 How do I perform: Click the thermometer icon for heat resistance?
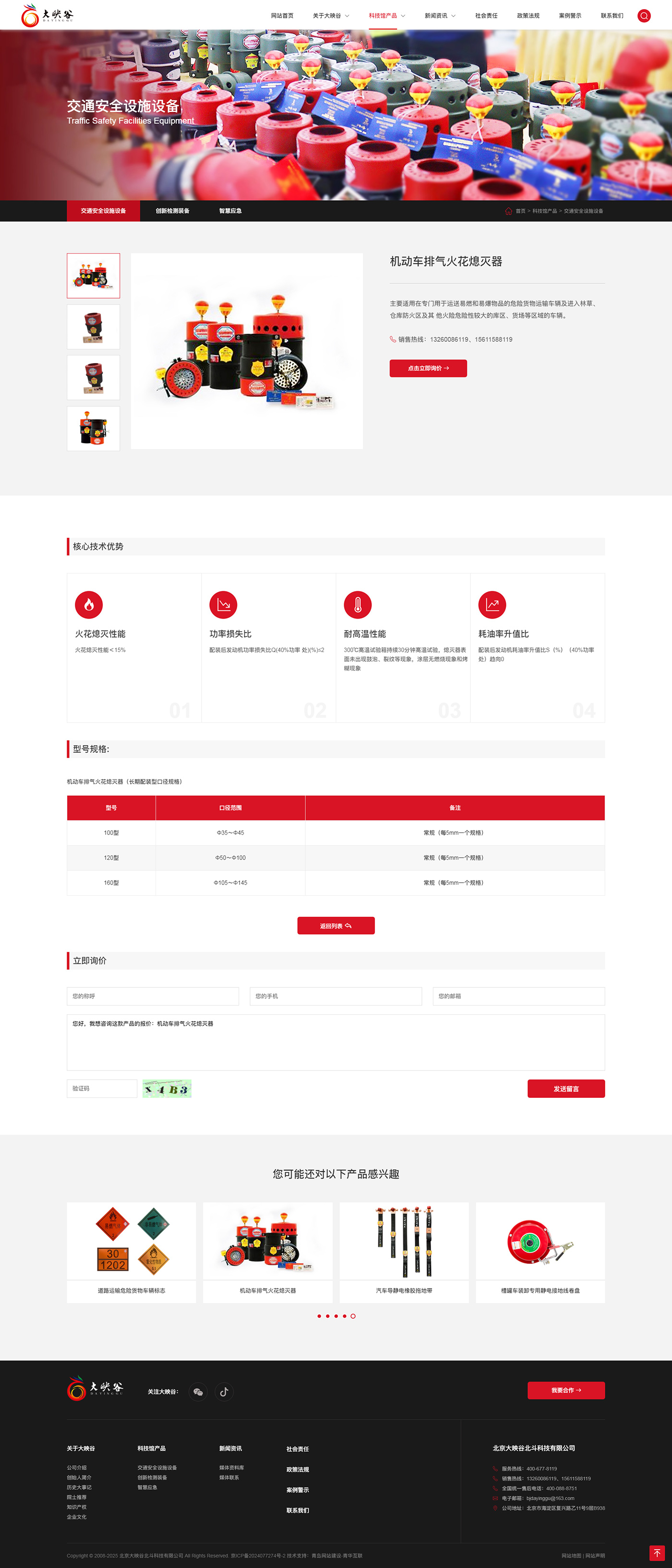tap(358, 605)
